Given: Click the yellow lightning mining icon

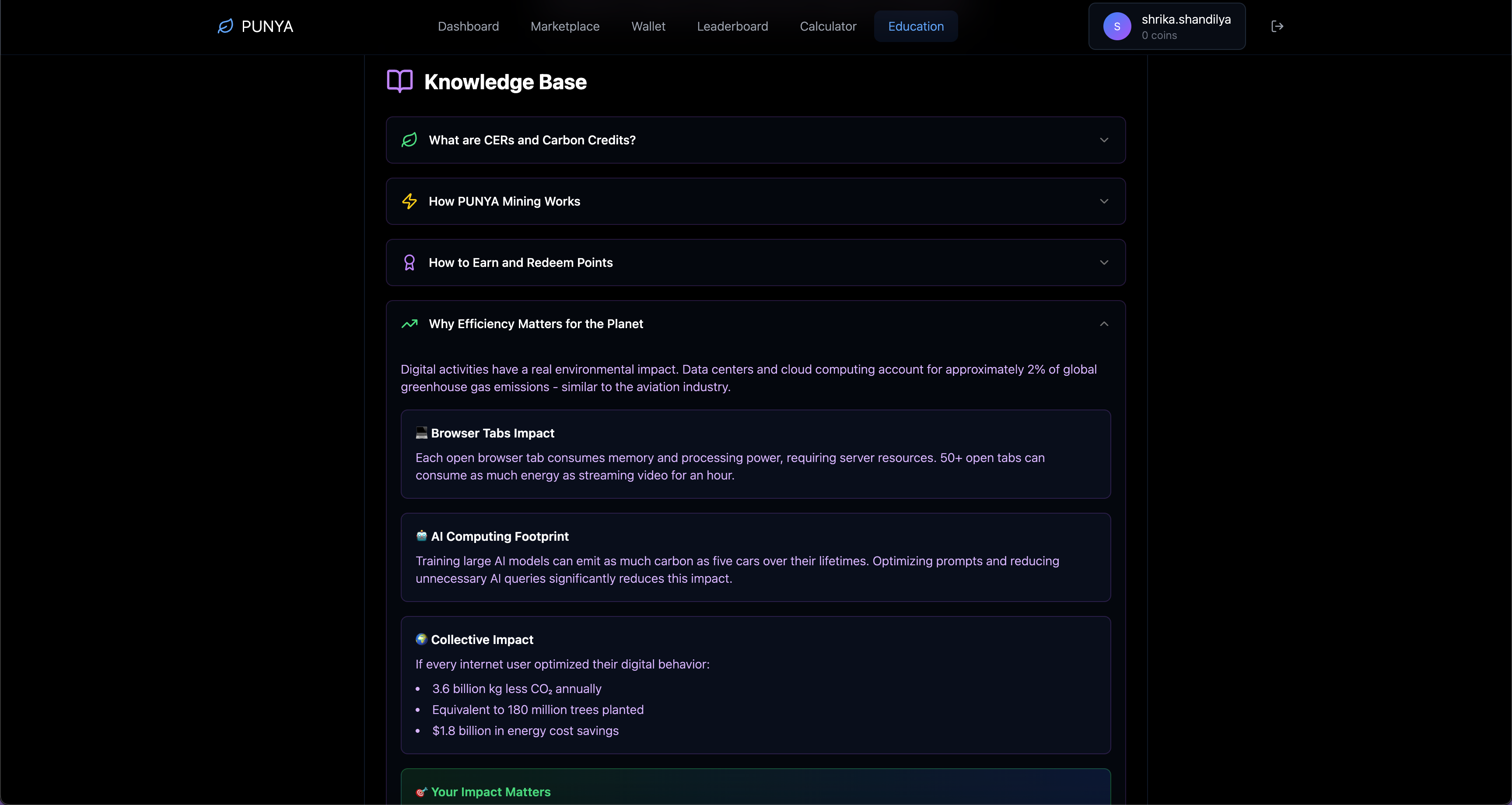Looking at the screenshot, I should pos(409,201).
